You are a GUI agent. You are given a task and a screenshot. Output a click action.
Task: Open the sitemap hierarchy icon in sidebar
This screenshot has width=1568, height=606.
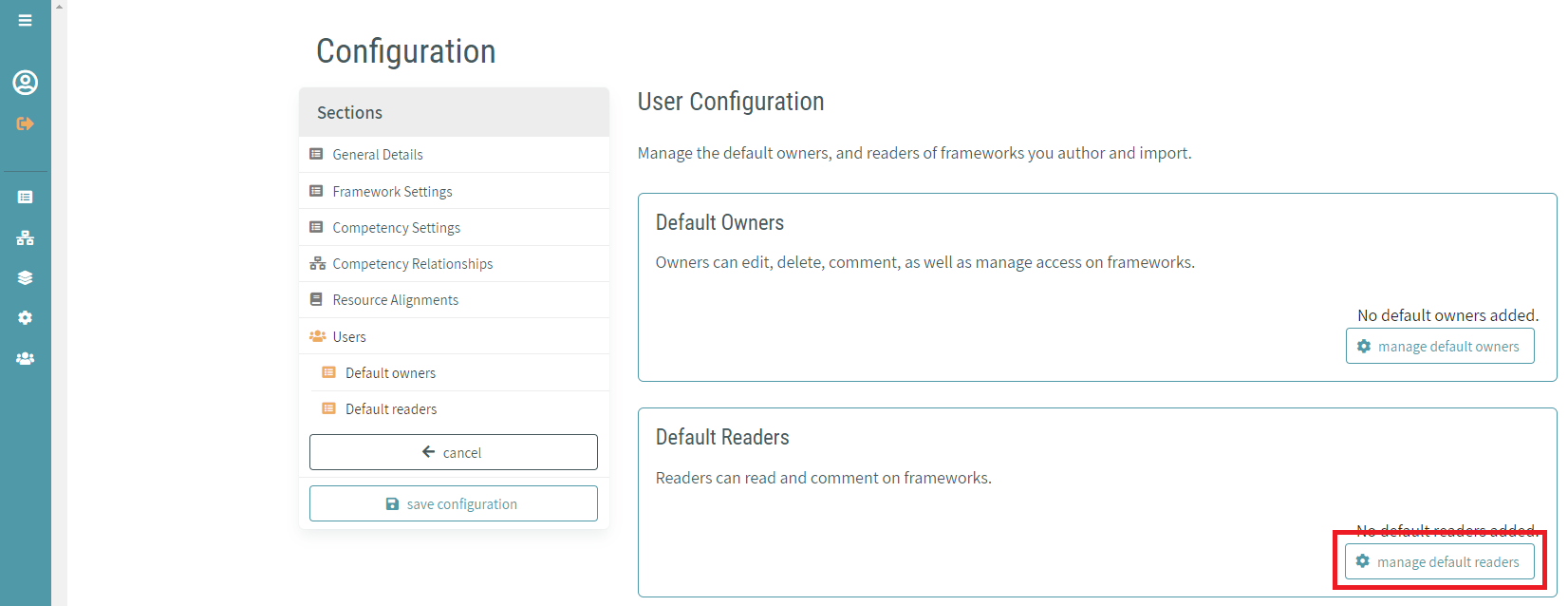25,237
